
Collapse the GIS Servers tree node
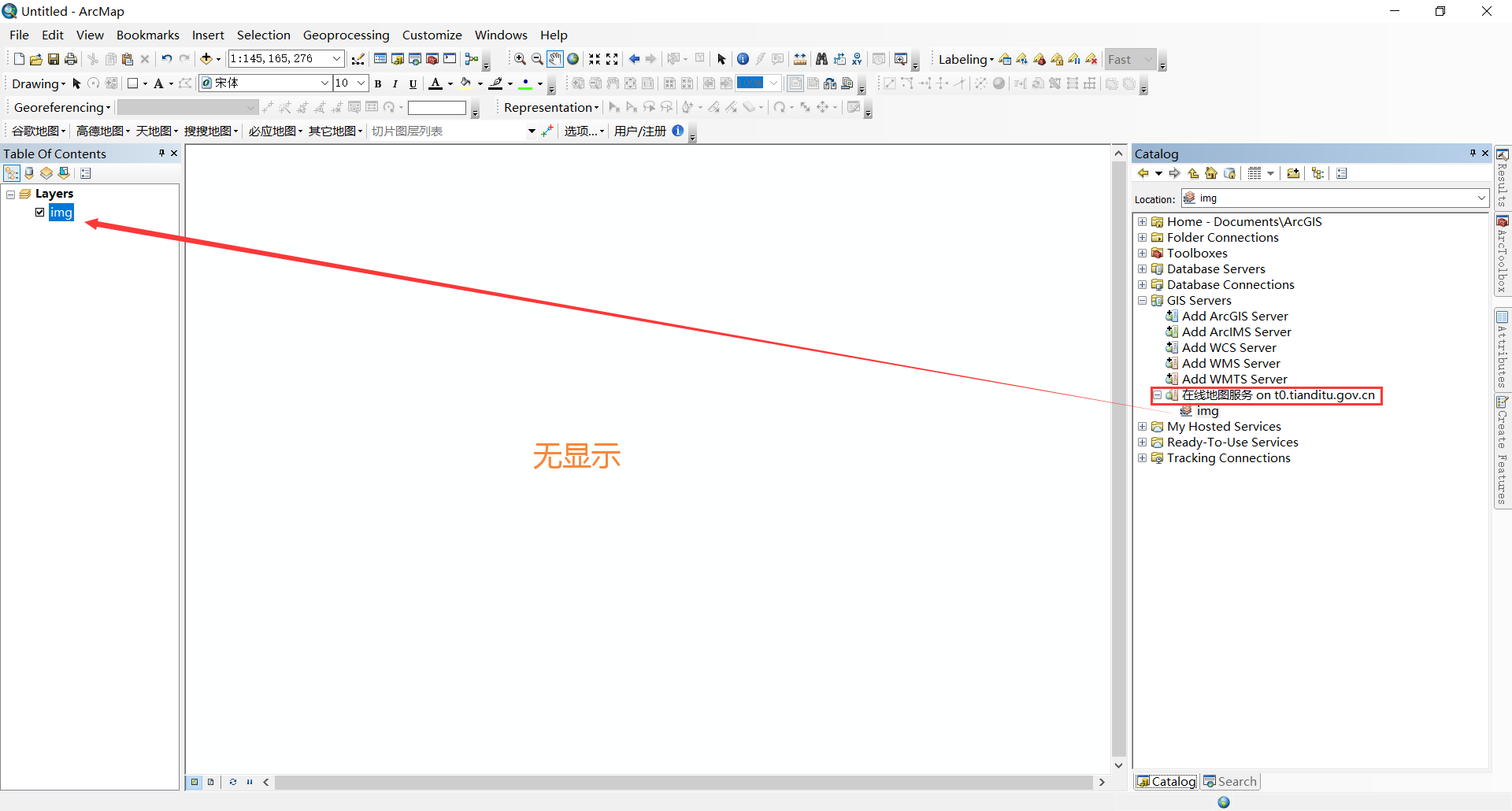tap(1143, 300)
